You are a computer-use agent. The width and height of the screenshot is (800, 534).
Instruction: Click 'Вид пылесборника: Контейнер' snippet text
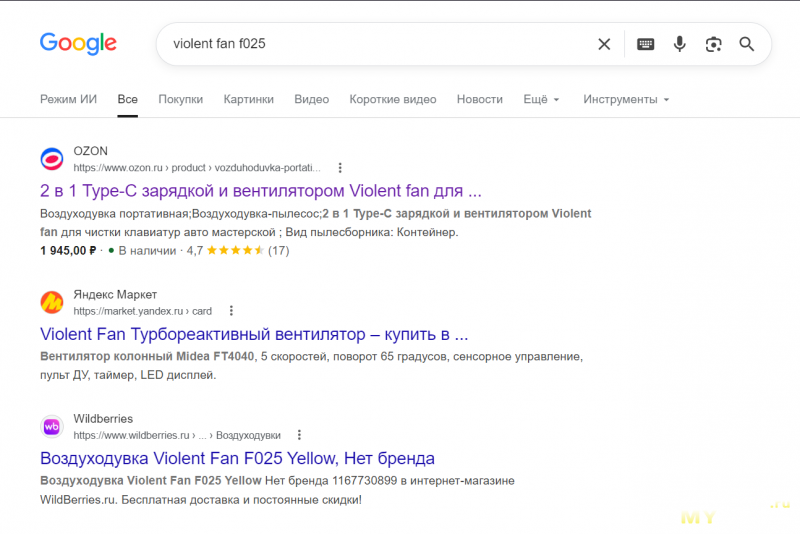pyautogui.click(x=371, y=232)
